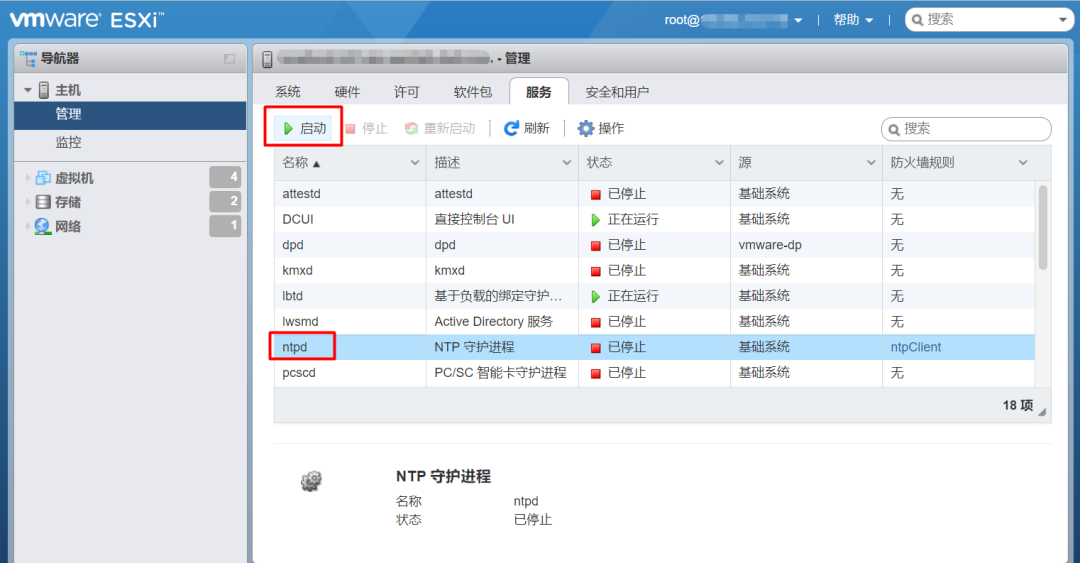Click the red stopped icon in the dpd row

coord(596,246)
